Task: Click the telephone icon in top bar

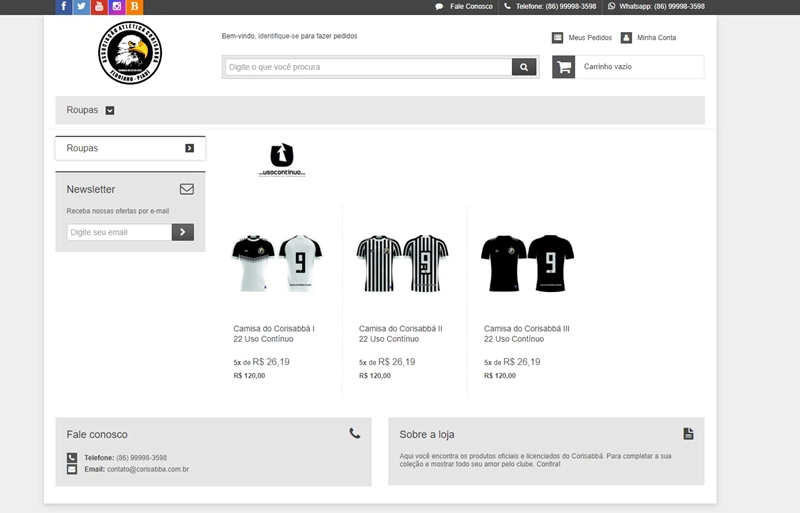Action: click(x=507, y=6)
